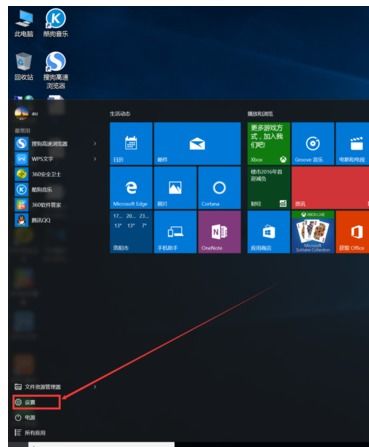Open the Mail tile
Screen dimensions: 369x447
coord(197,143)
